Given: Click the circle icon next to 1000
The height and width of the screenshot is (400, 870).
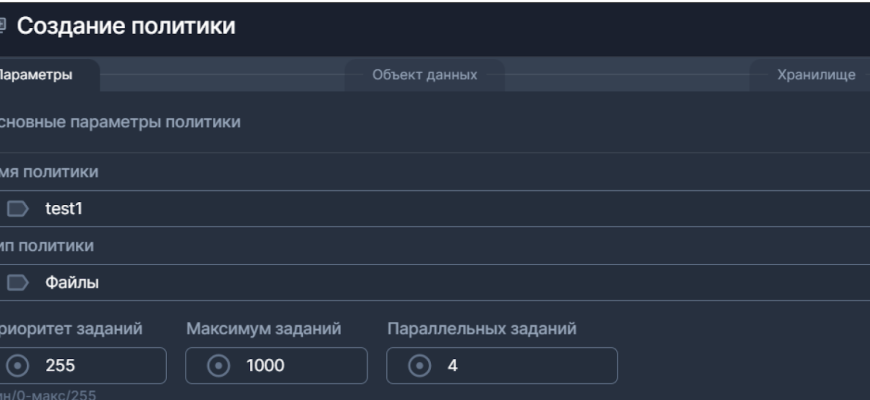Looking at the screenshot, I should (x=216, y=366).
